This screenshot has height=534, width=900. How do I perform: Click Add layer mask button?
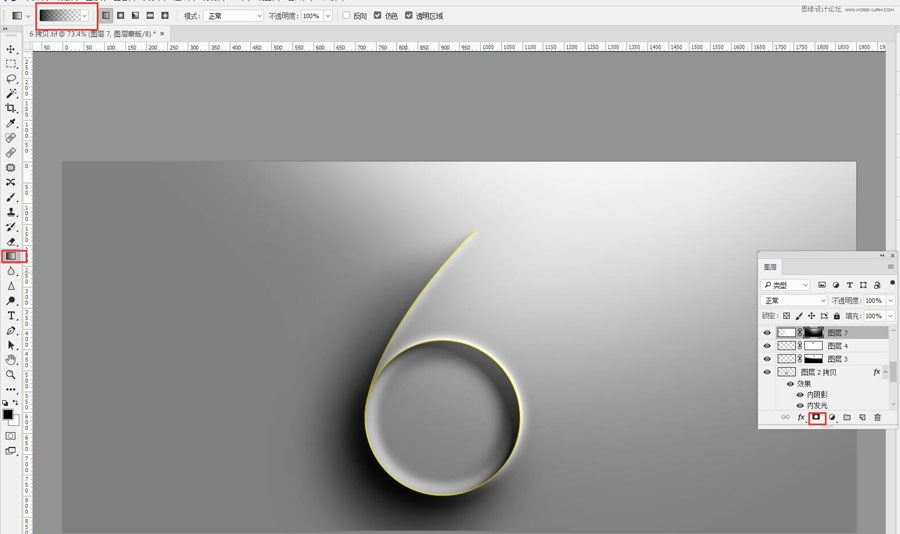click(x=816, y=417)
